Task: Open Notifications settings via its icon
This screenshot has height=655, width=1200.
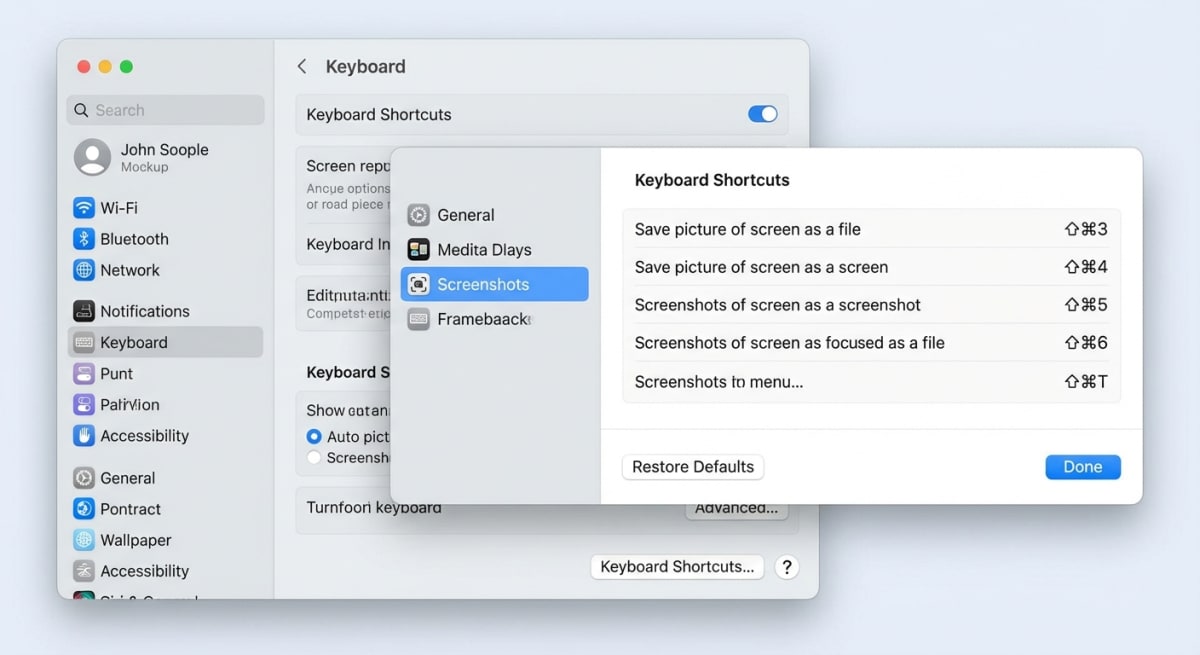Action: [85, 311]
